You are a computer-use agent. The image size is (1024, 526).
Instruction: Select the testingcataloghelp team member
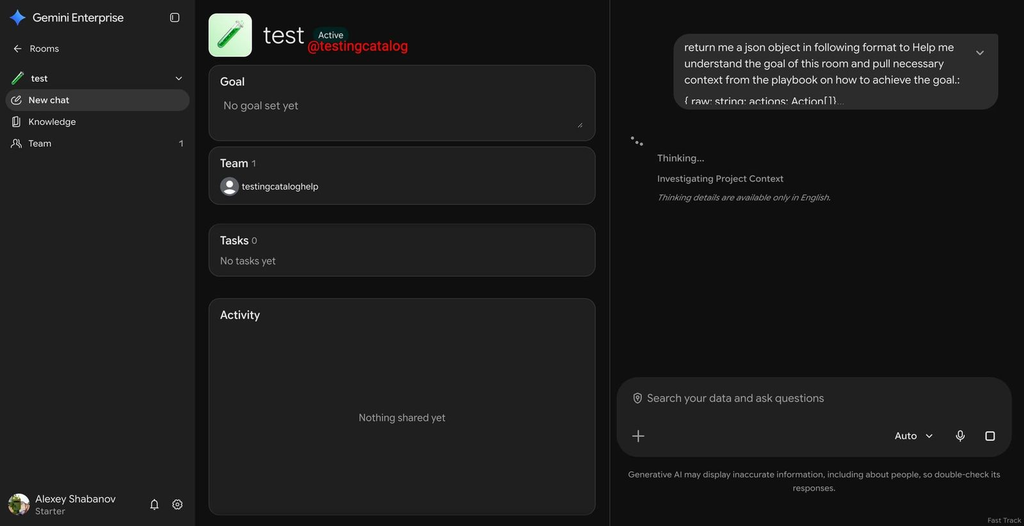269,186
